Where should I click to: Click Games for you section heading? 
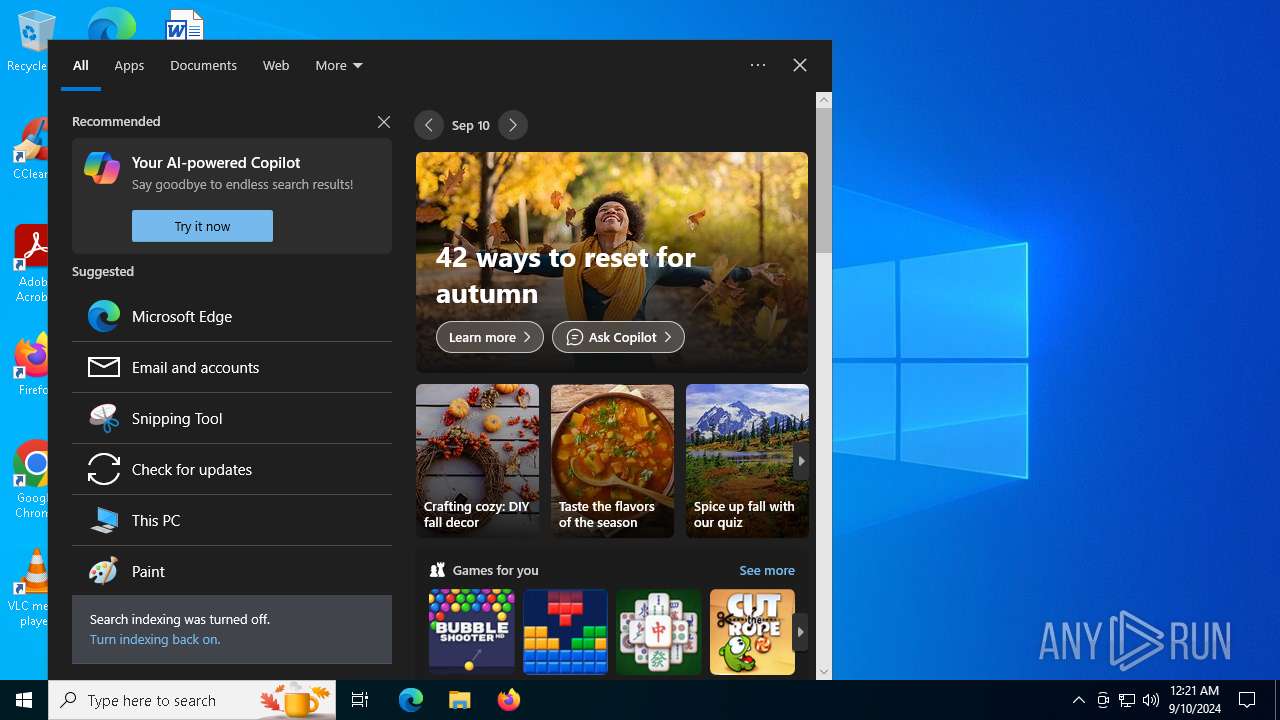tap(496, 570)
